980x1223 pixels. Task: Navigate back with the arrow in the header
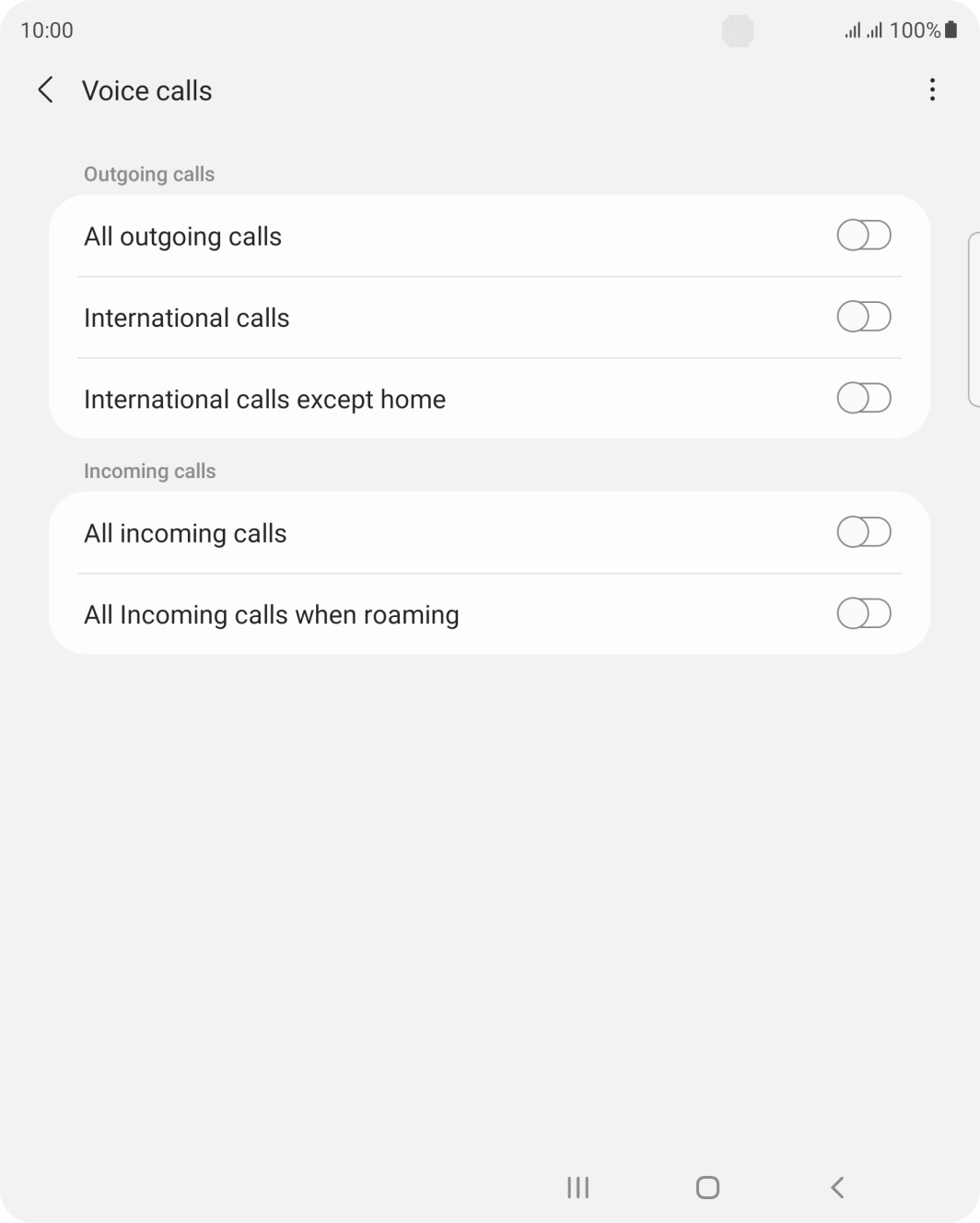point(45,90)
